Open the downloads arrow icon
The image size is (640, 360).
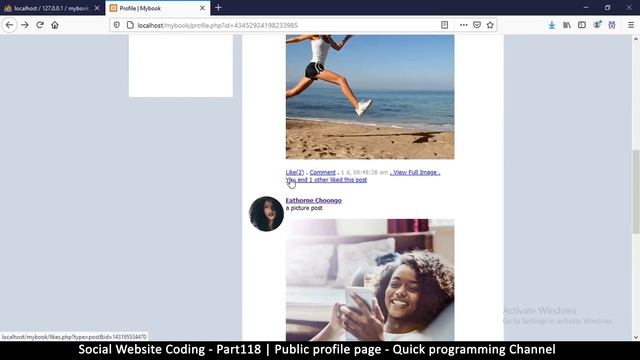552,25
